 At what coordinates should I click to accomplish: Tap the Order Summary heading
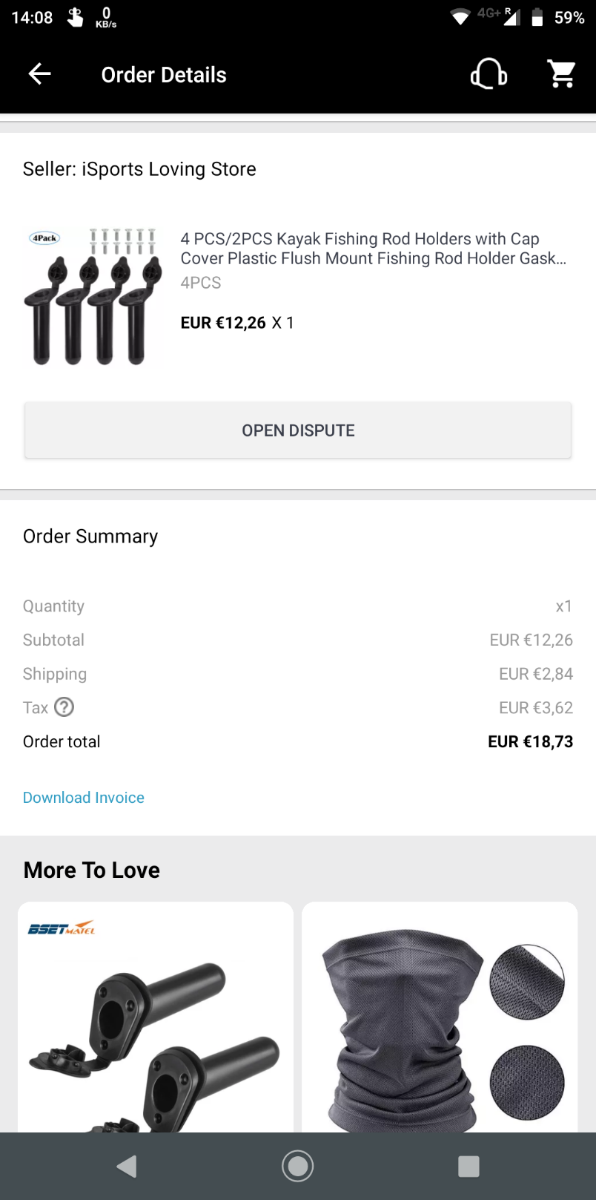tap(90, 537)
